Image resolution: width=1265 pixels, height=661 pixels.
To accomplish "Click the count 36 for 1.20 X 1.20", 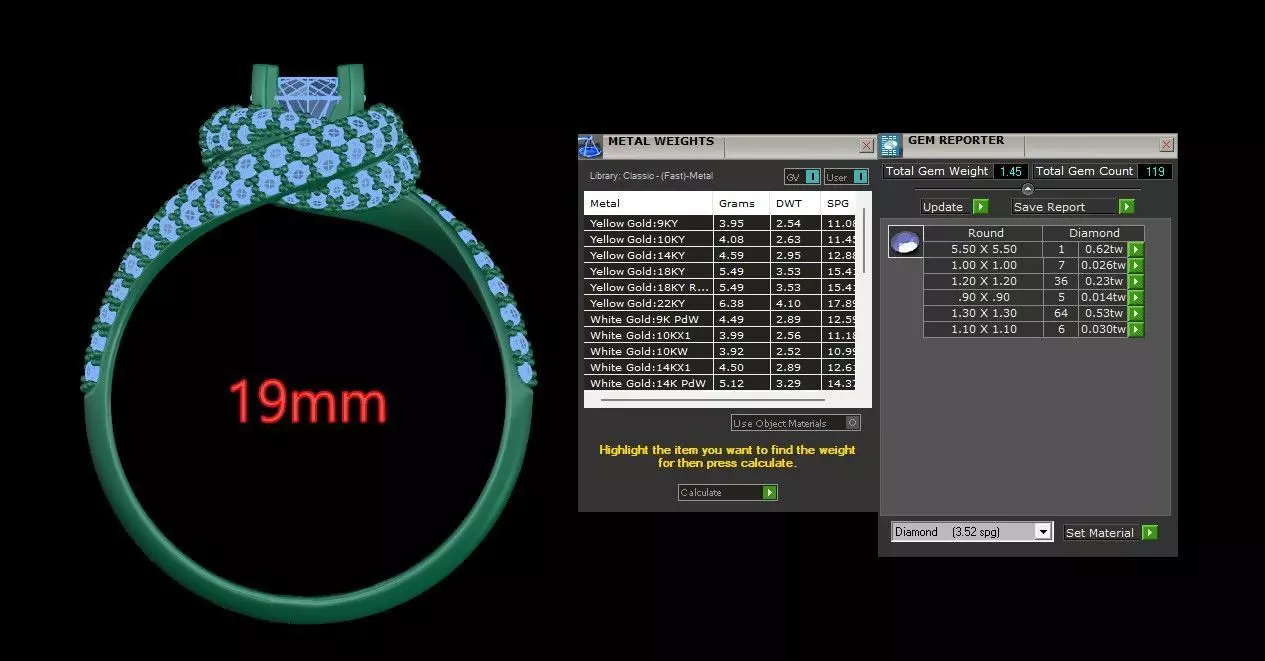I will click(x=1060, y=281).
